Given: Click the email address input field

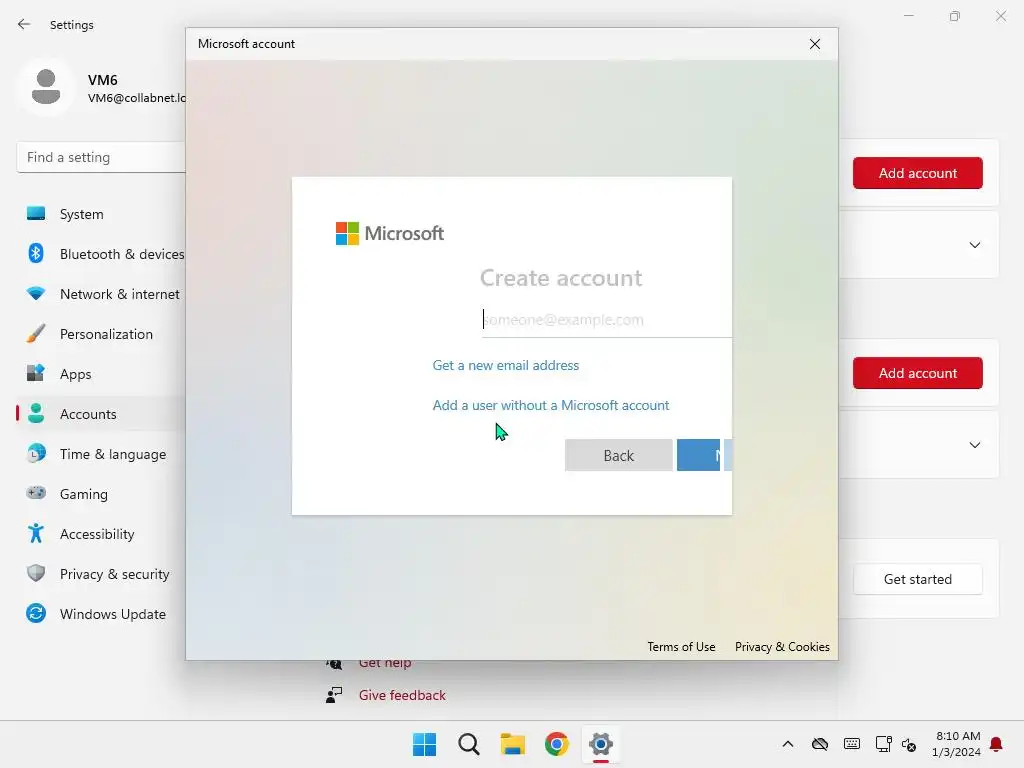Looking at the screenshot, I should [x=607, y=320].
